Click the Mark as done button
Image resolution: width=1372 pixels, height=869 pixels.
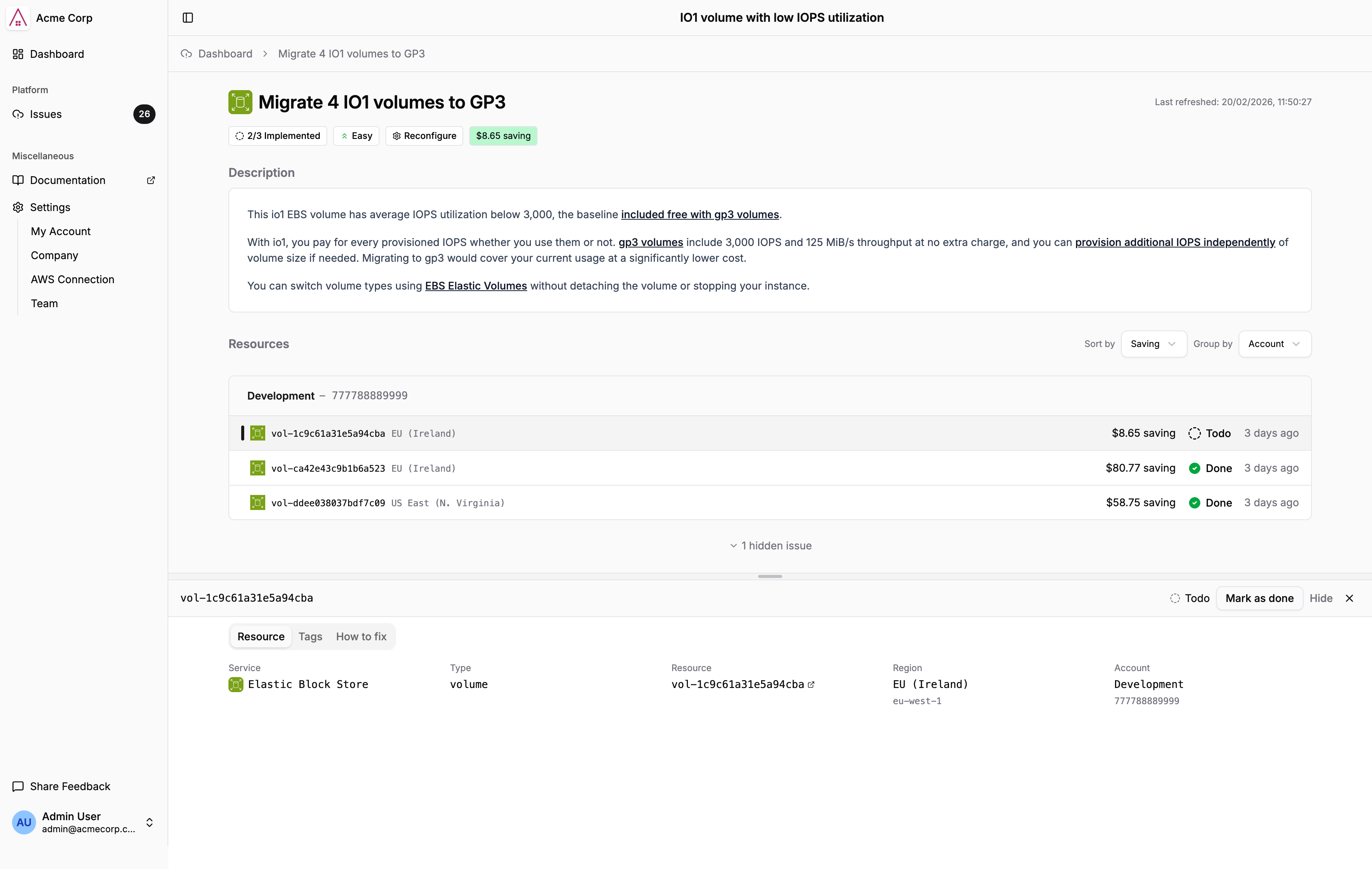point(1259,598)
